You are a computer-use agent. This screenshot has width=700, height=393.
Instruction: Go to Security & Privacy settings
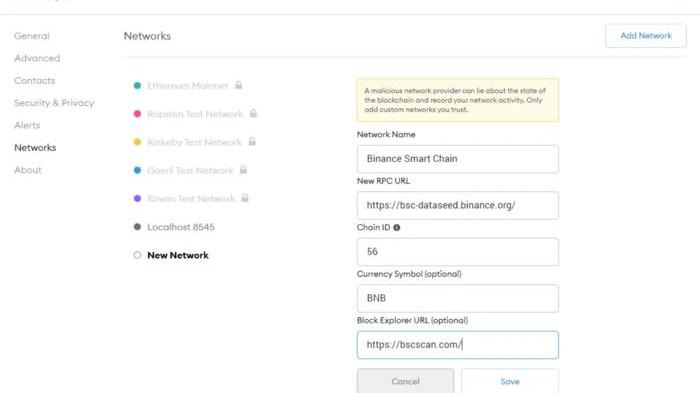click(54, 103)
